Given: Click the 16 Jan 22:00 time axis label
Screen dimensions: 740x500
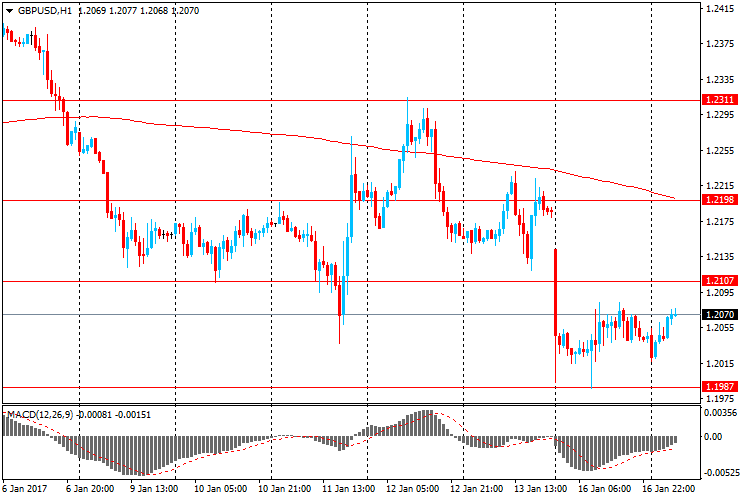Looking at the screenshot, I should 669,488.
